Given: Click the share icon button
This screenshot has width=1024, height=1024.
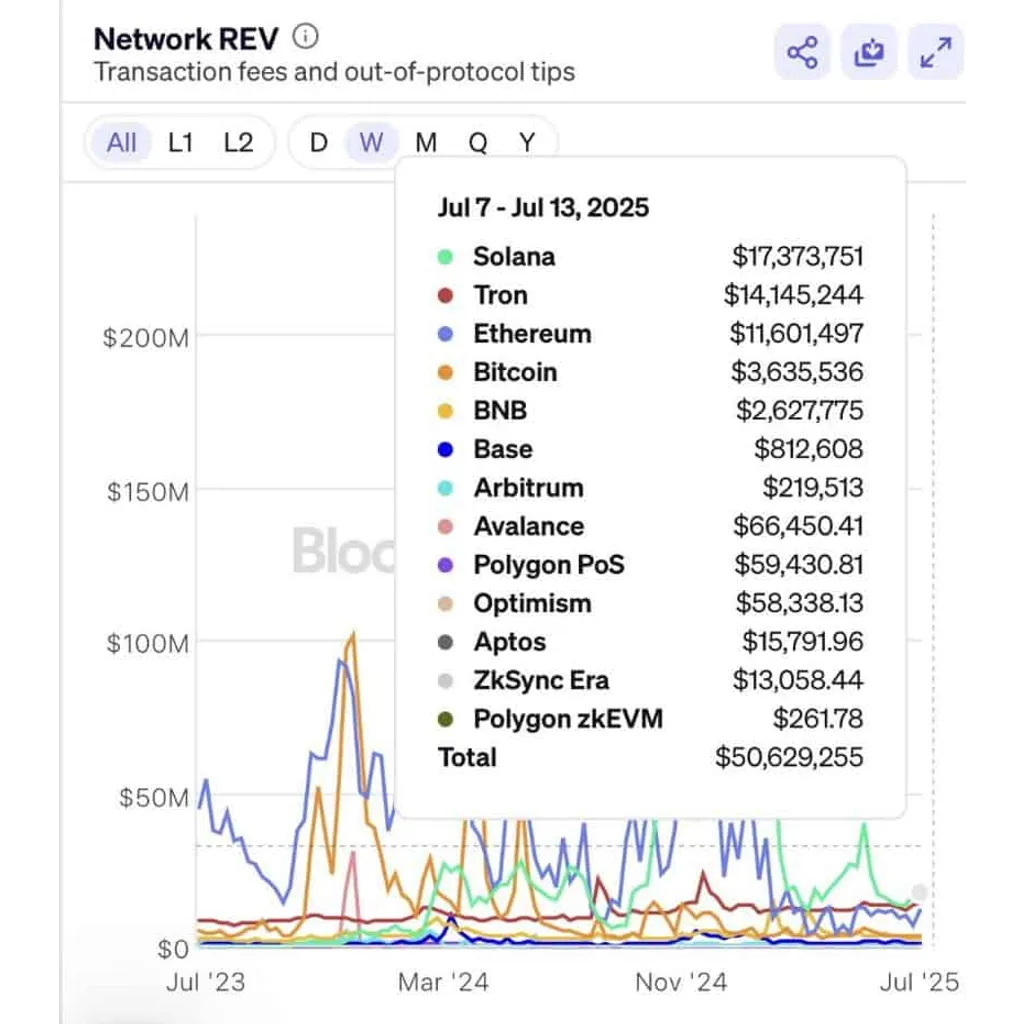Looking at the screenshot, I should pos(802,52).
